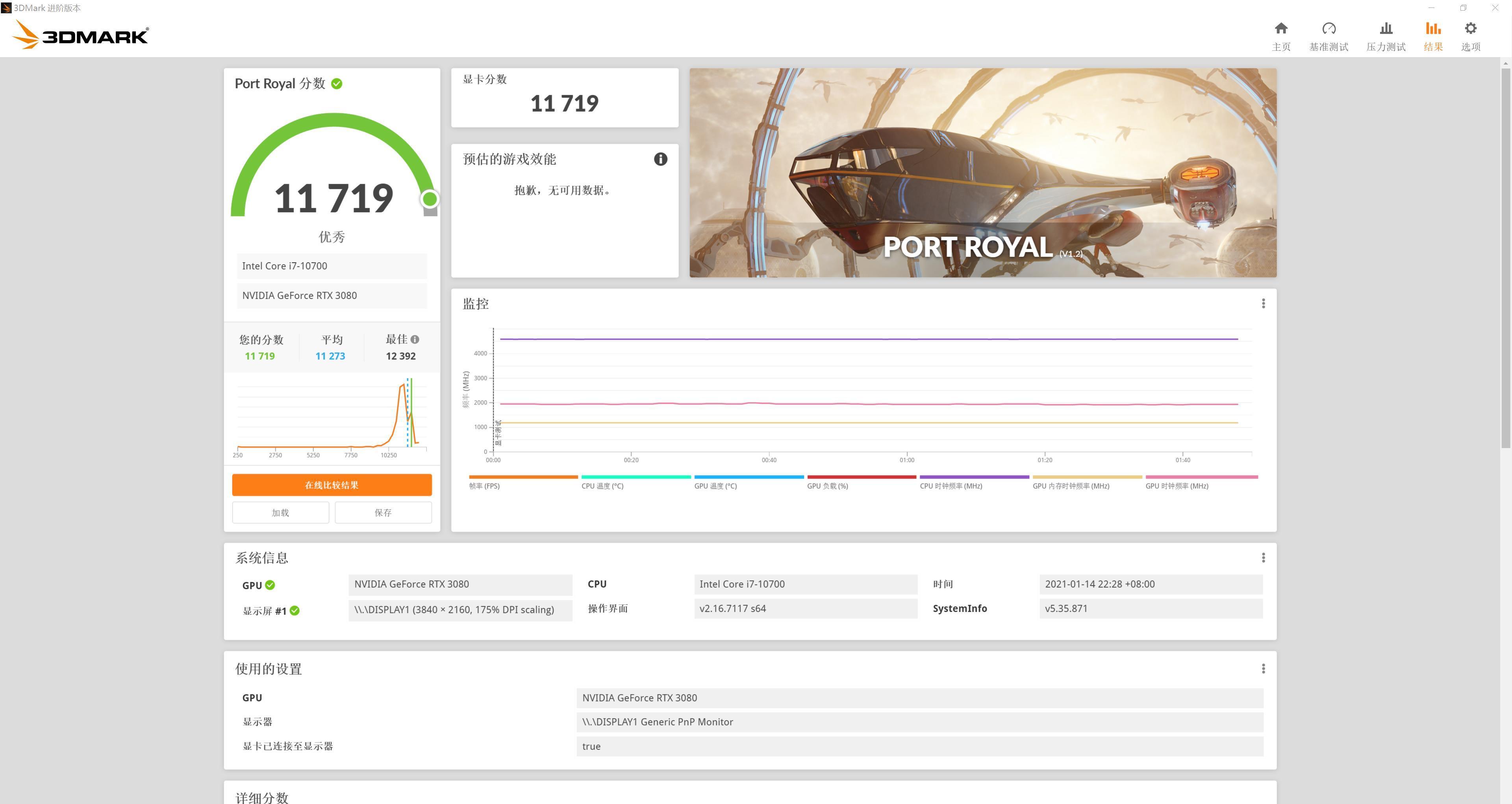Open the 系统信息 panel three-dot menu
The image size is (1512, 804).
pos(1263,558)
